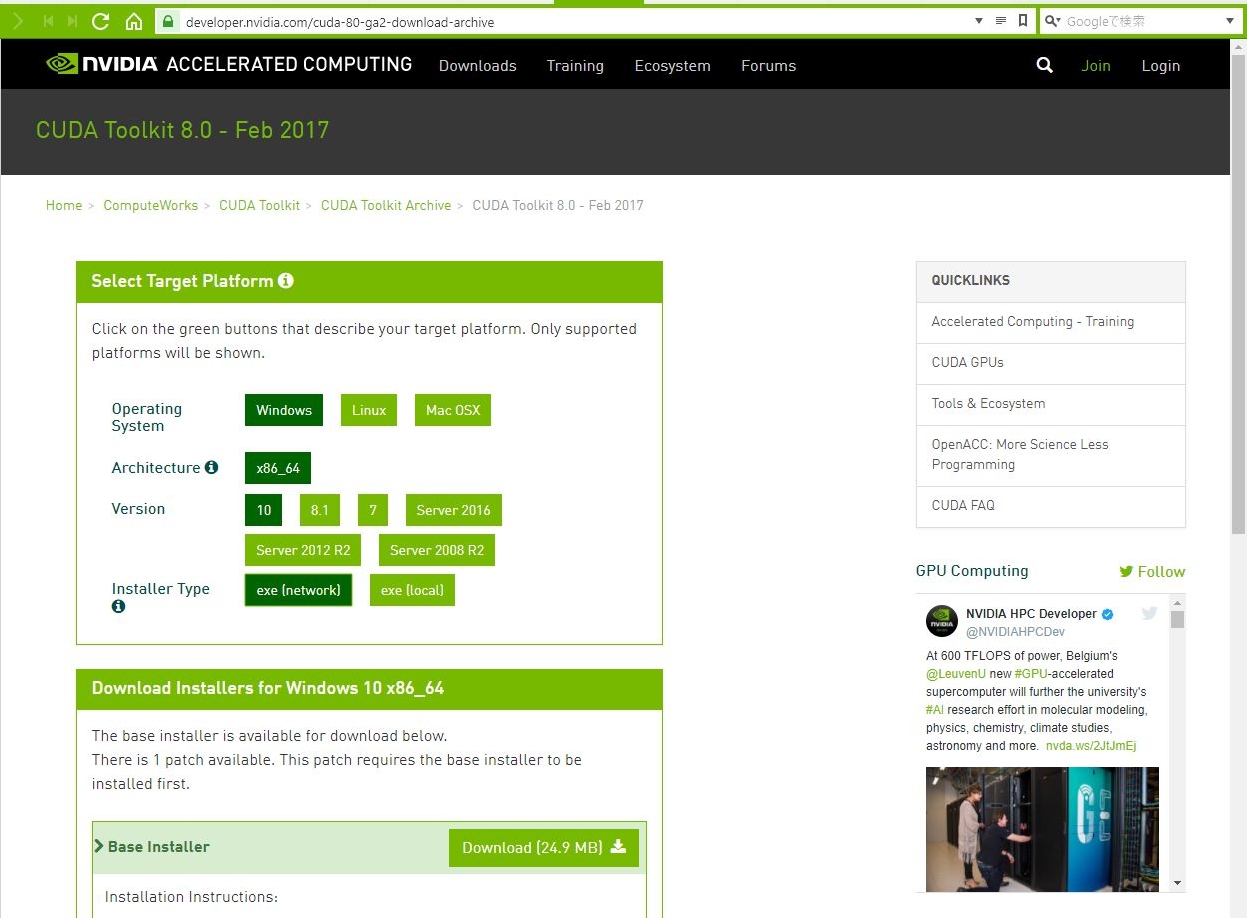Image resolution: width=1247 pixels, height=918 pixels.
Task: Click the Download (24.9 MB) button
Action: pos(543,847)
